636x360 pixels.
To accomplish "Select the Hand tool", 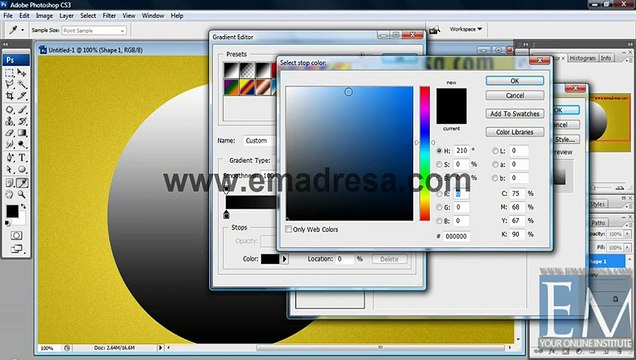I will 9,195.
